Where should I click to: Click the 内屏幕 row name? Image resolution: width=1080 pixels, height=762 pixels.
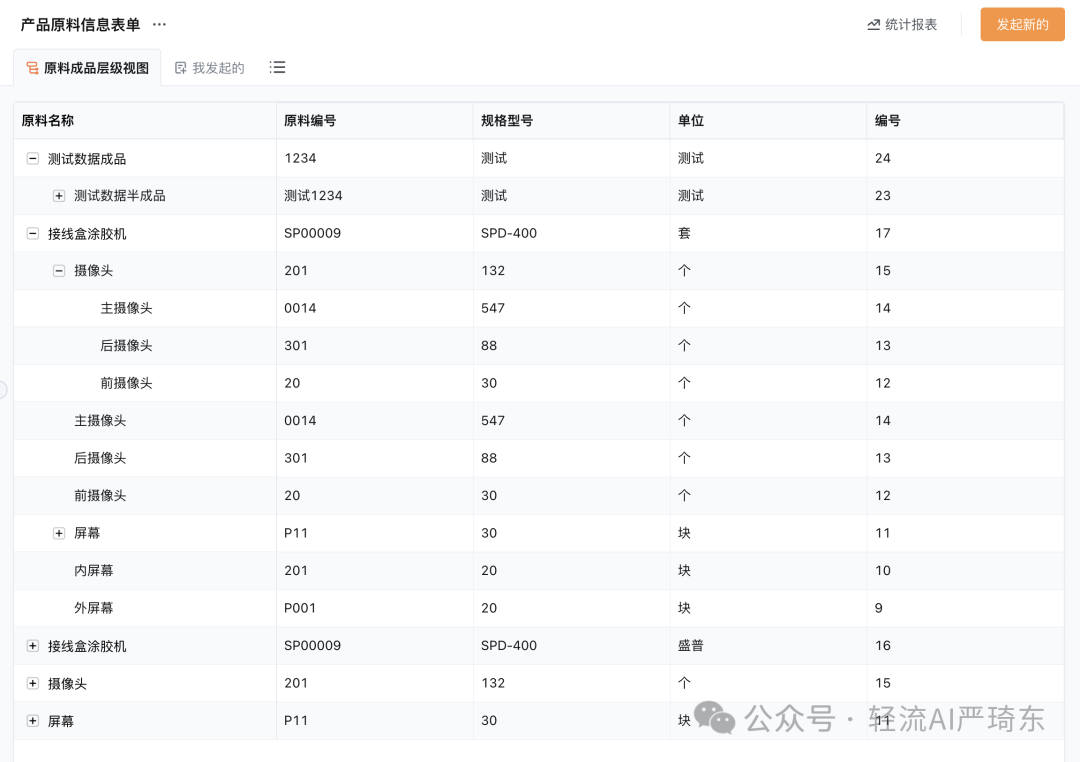pyautogui.click(x=94, y=570)
